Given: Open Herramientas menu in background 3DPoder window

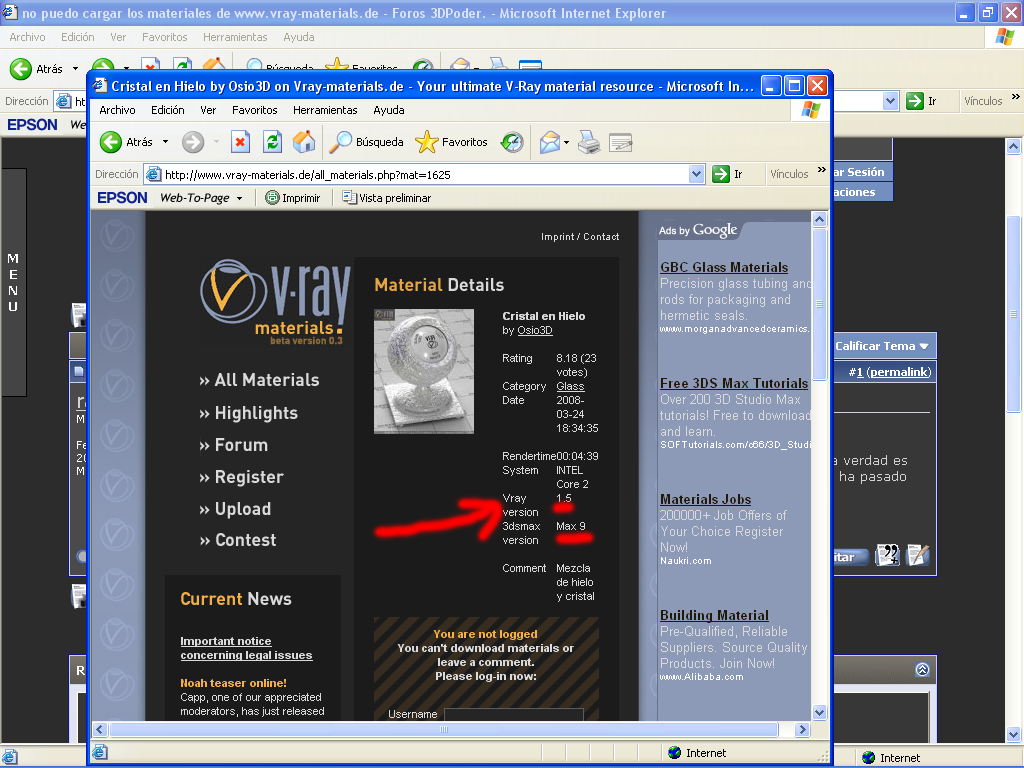Looking at the screenshot, I should (x=235, y=37).
